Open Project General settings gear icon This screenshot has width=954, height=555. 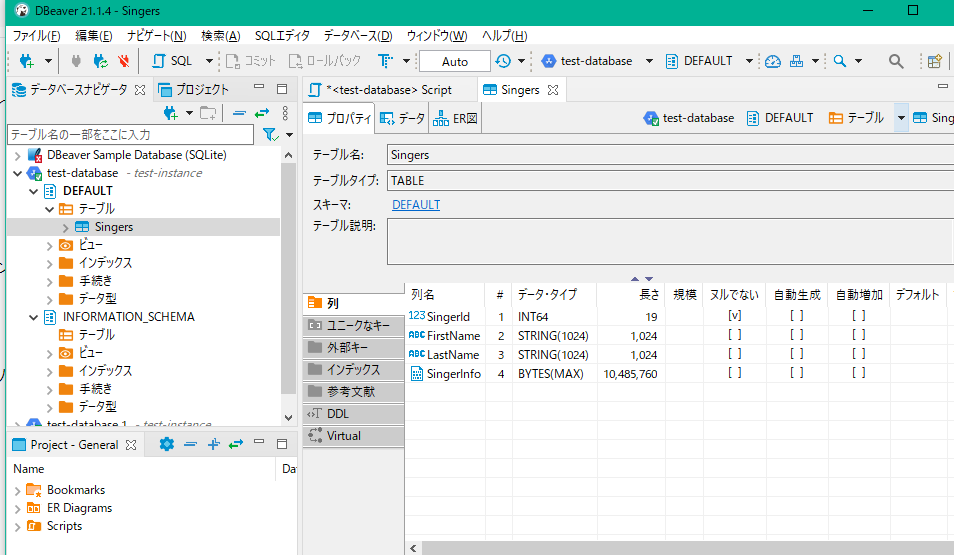click(167, 444)
